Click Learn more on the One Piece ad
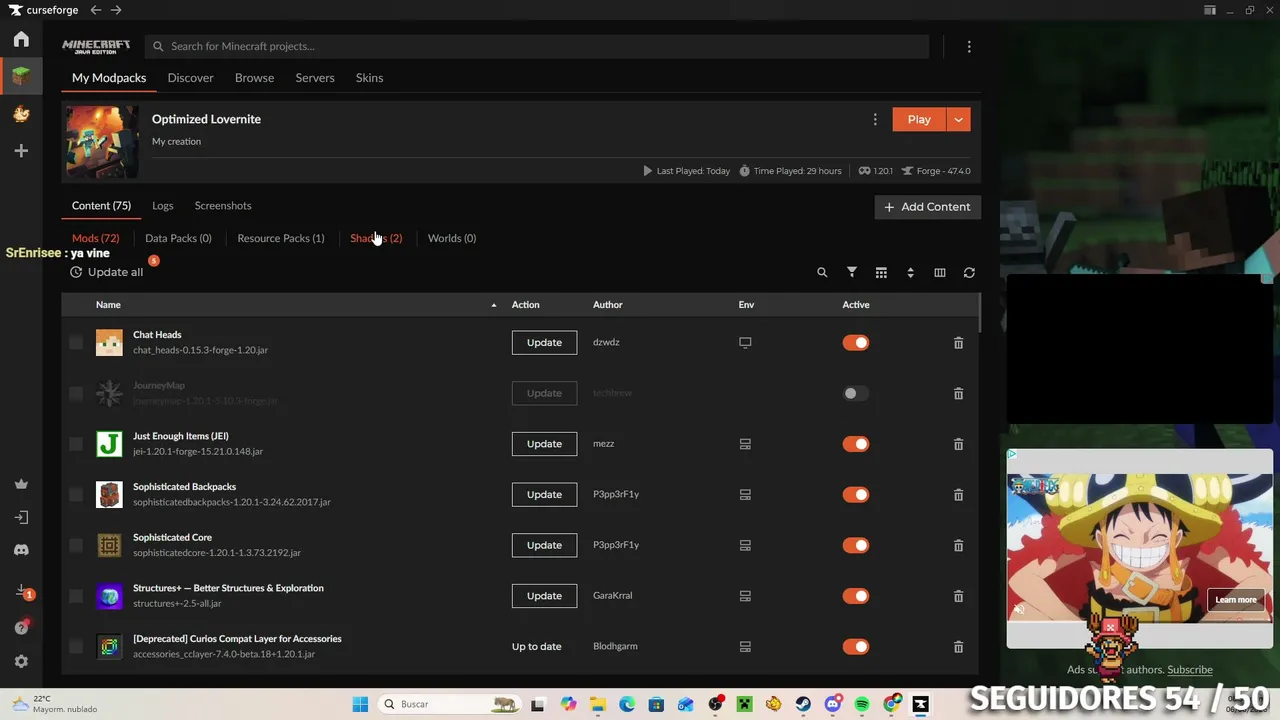1280x720 pixels. coord(1236,600)
